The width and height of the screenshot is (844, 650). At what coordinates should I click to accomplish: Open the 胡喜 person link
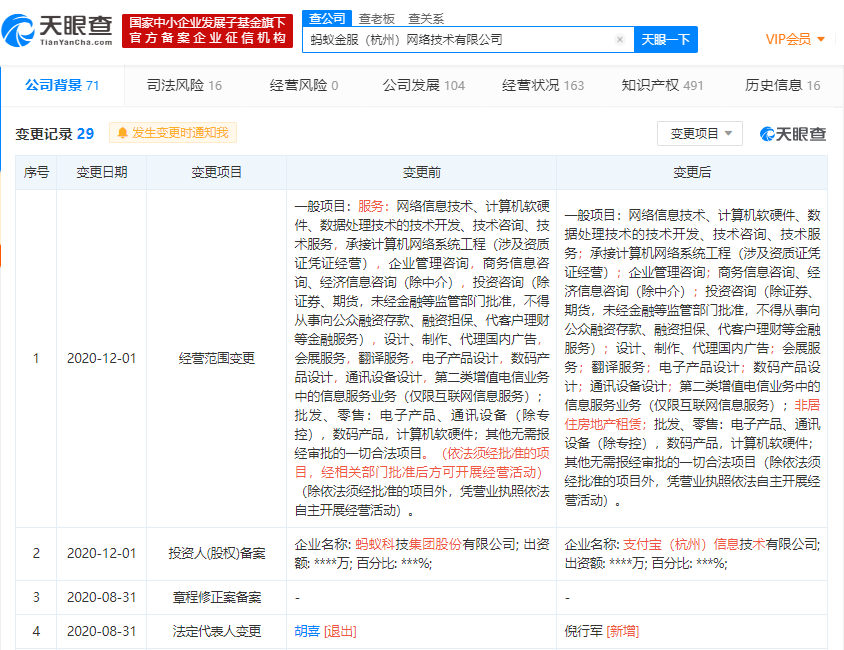click(x=307, y=631)
